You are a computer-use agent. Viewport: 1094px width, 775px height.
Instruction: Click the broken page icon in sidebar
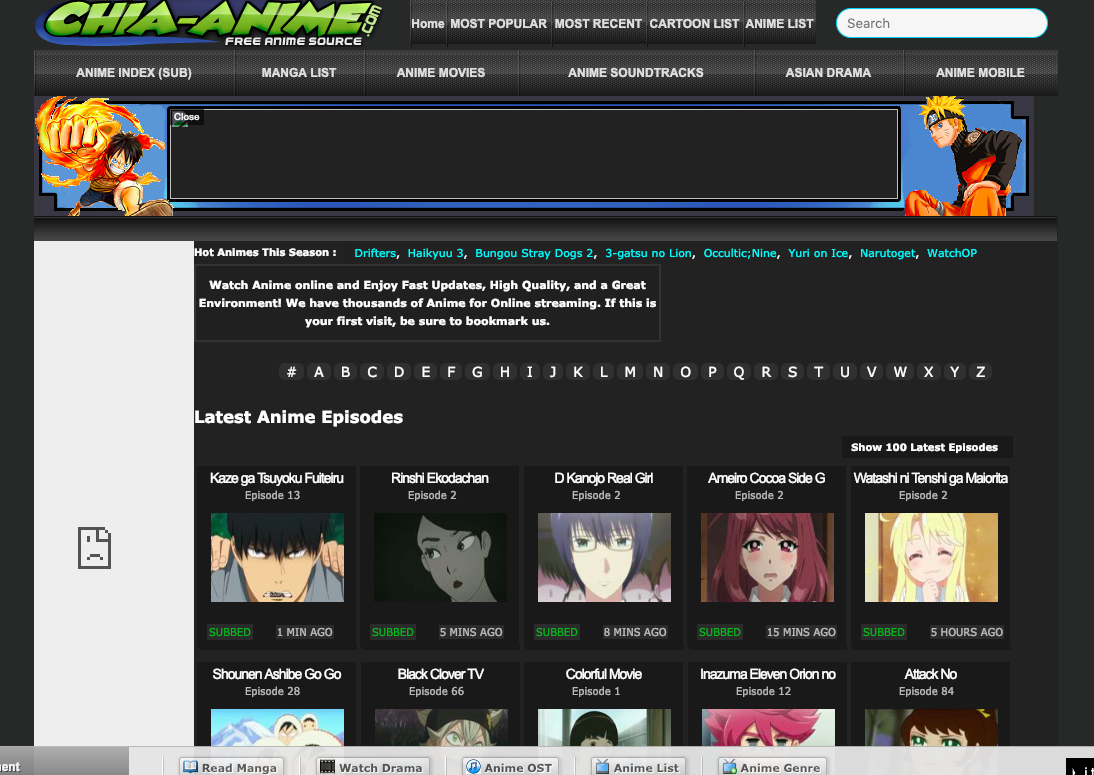94,548
